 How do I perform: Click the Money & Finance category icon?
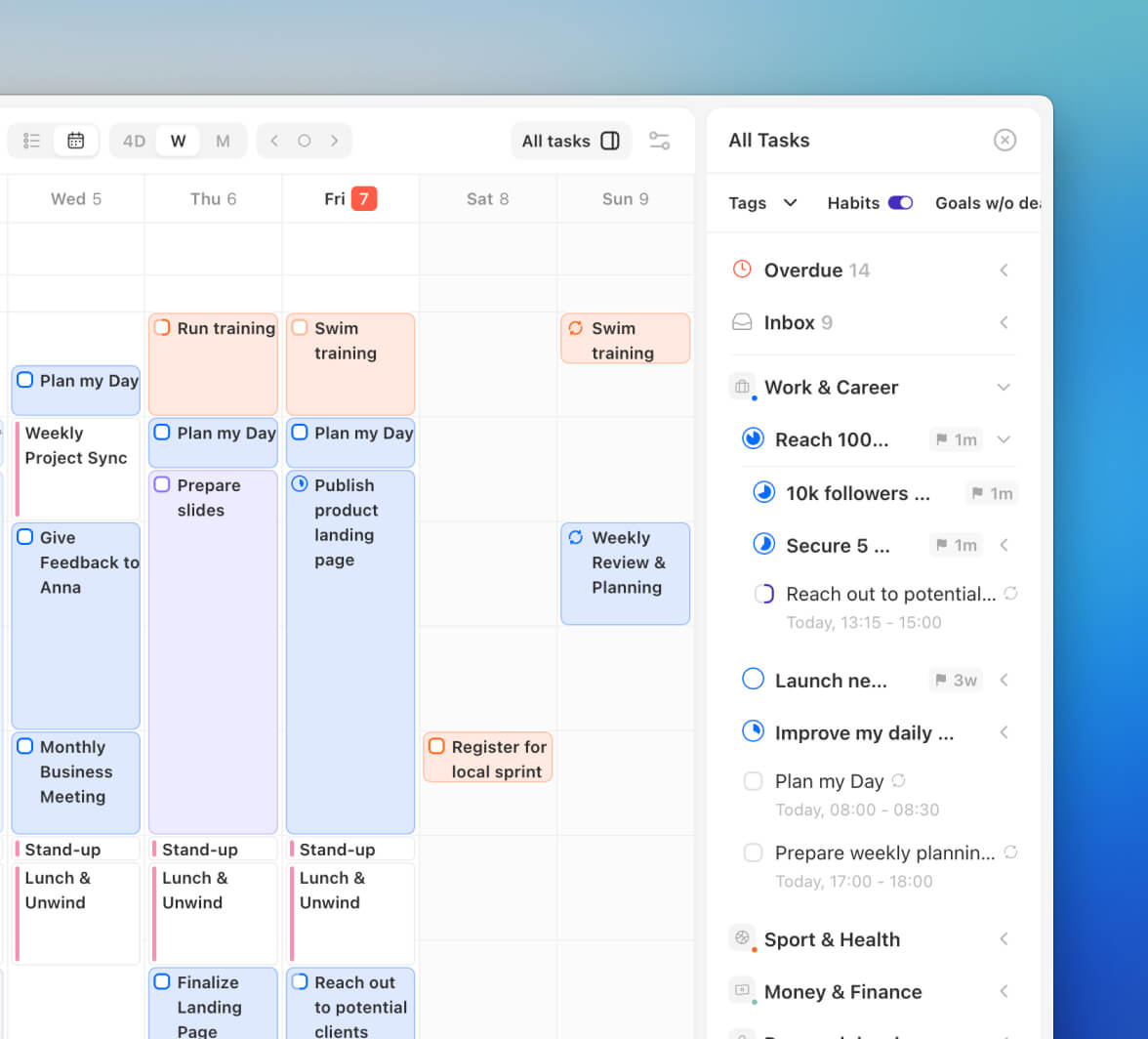[x=742, y=990]
